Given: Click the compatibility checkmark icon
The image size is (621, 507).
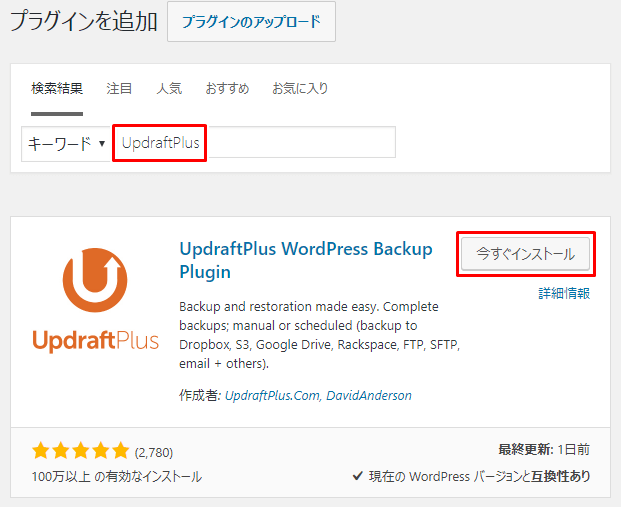Looking at the screenshot, I should [358, 476].
